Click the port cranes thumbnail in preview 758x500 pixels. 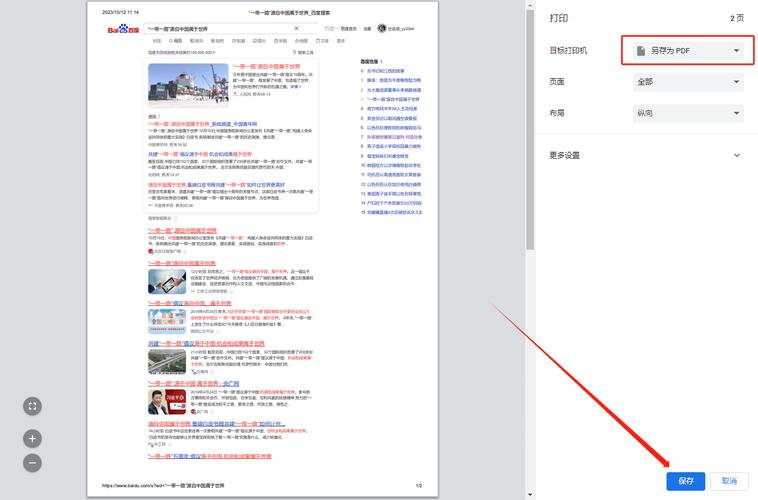click(188, 88)
